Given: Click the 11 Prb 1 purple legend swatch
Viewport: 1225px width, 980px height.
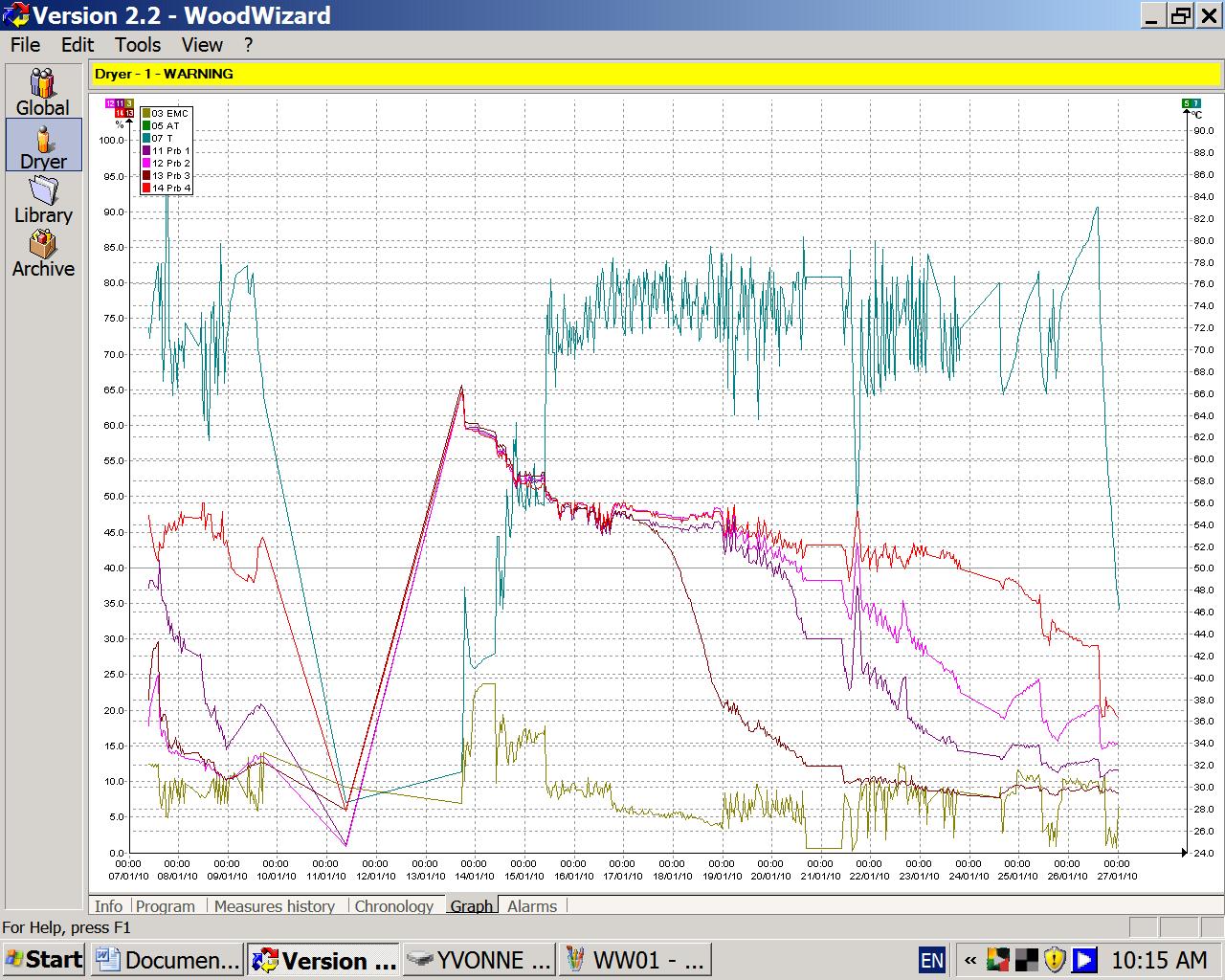Looking at the screenshot, I should coord(146,151).
